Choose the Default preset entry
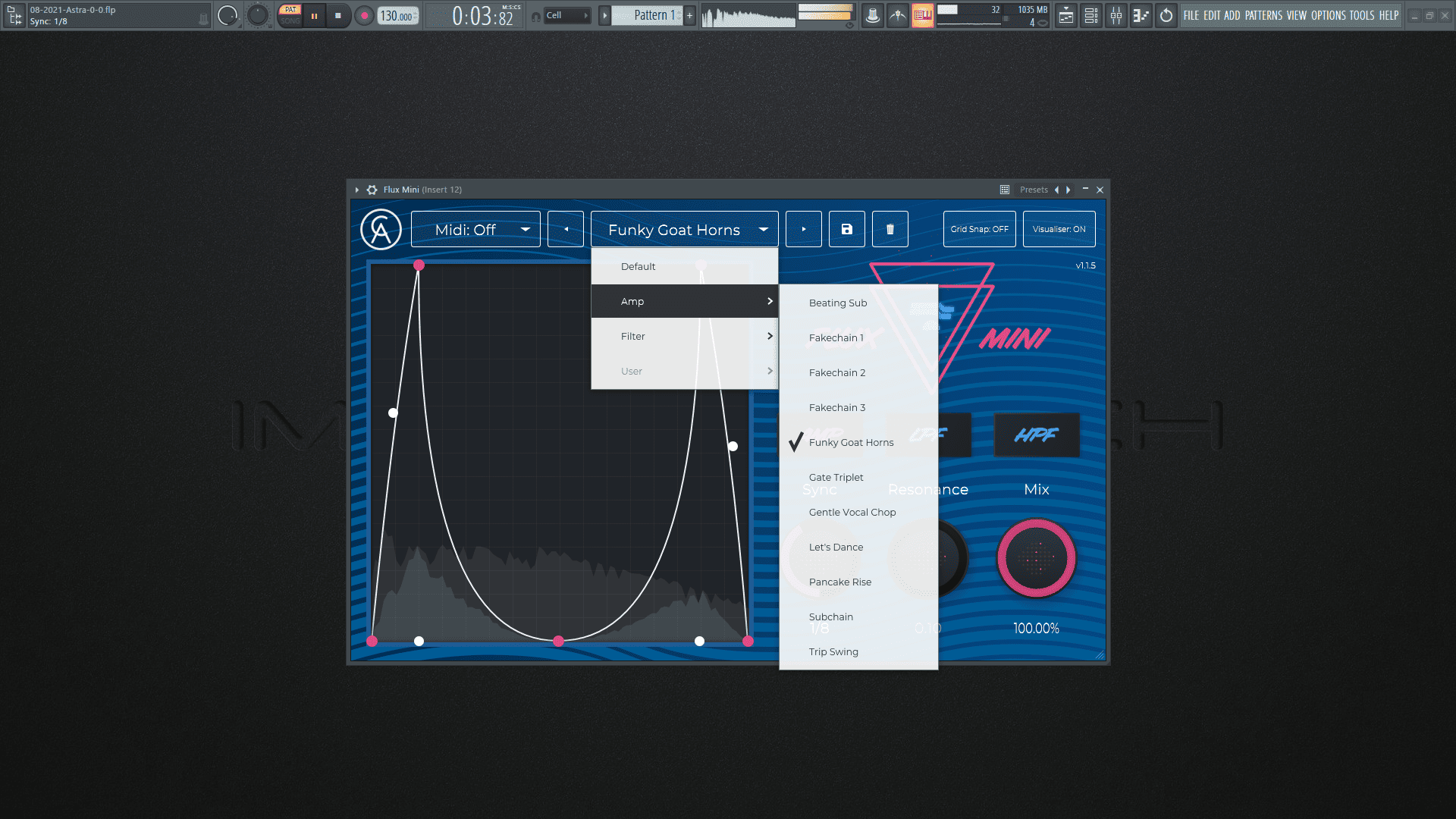Image resolution: width=1456 pixels, height=819 pixels. (685, 267)
